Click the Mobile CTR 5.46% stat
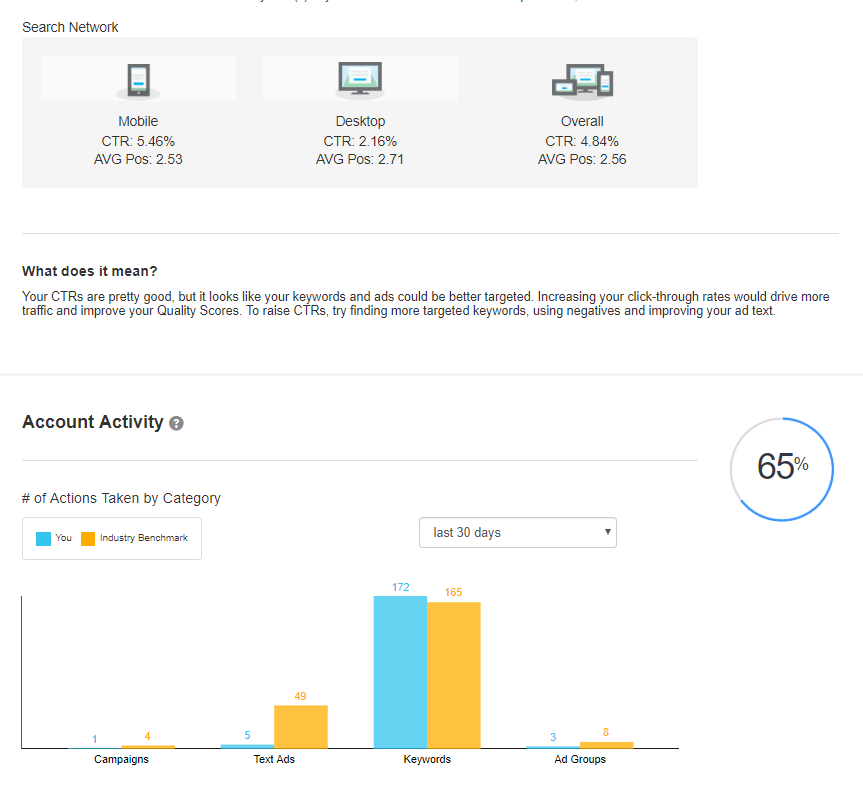The width and height of the screenshot is (863, 799). pyautogui.click(x=138, y=141)
